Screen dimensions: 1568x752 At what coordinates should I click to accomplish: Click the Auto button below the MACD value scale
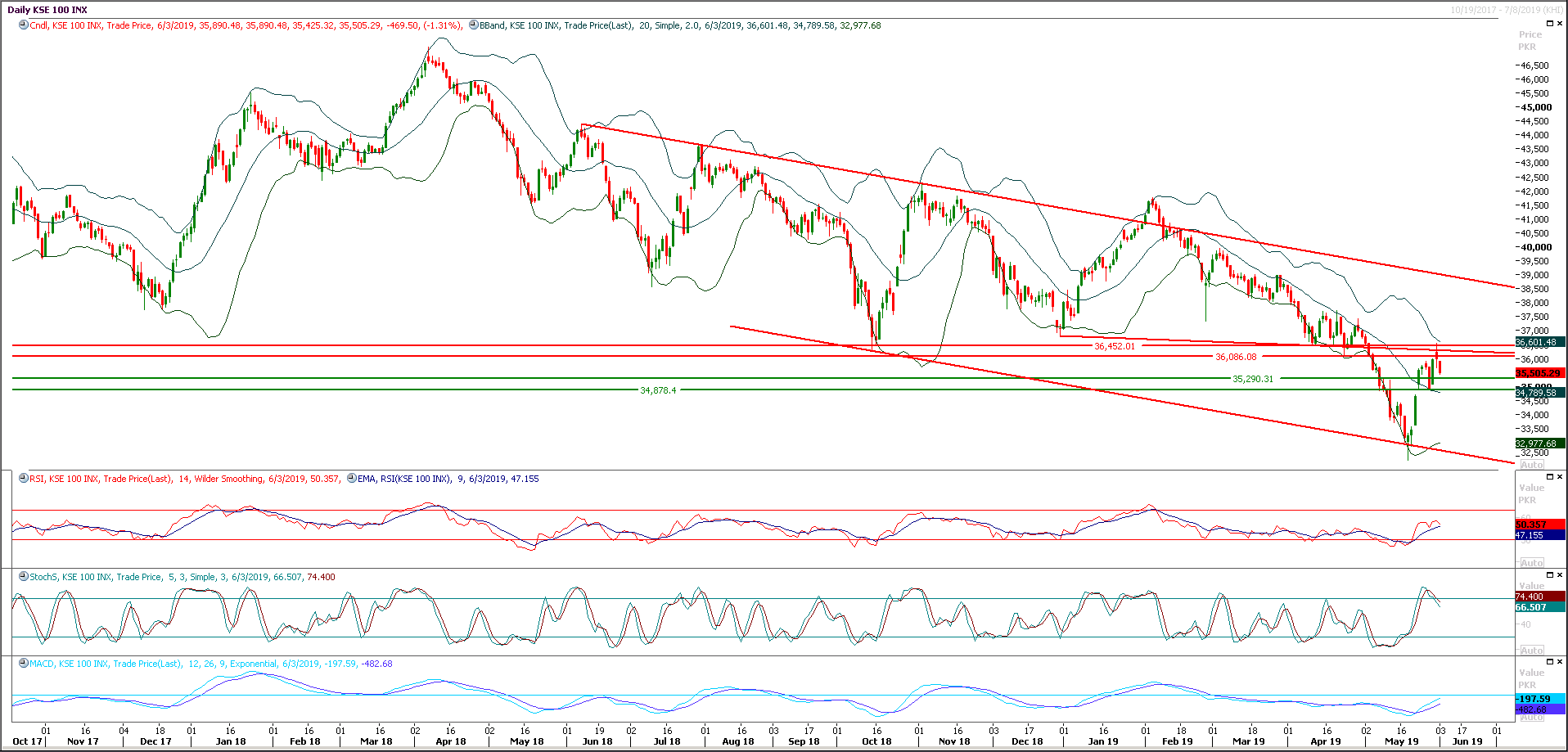pos(1531,718)
